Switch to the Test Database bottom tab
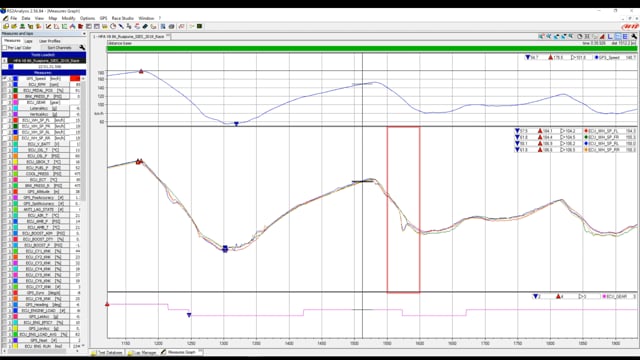The height and width of the screenshot is (360, 640). point(108,352)
